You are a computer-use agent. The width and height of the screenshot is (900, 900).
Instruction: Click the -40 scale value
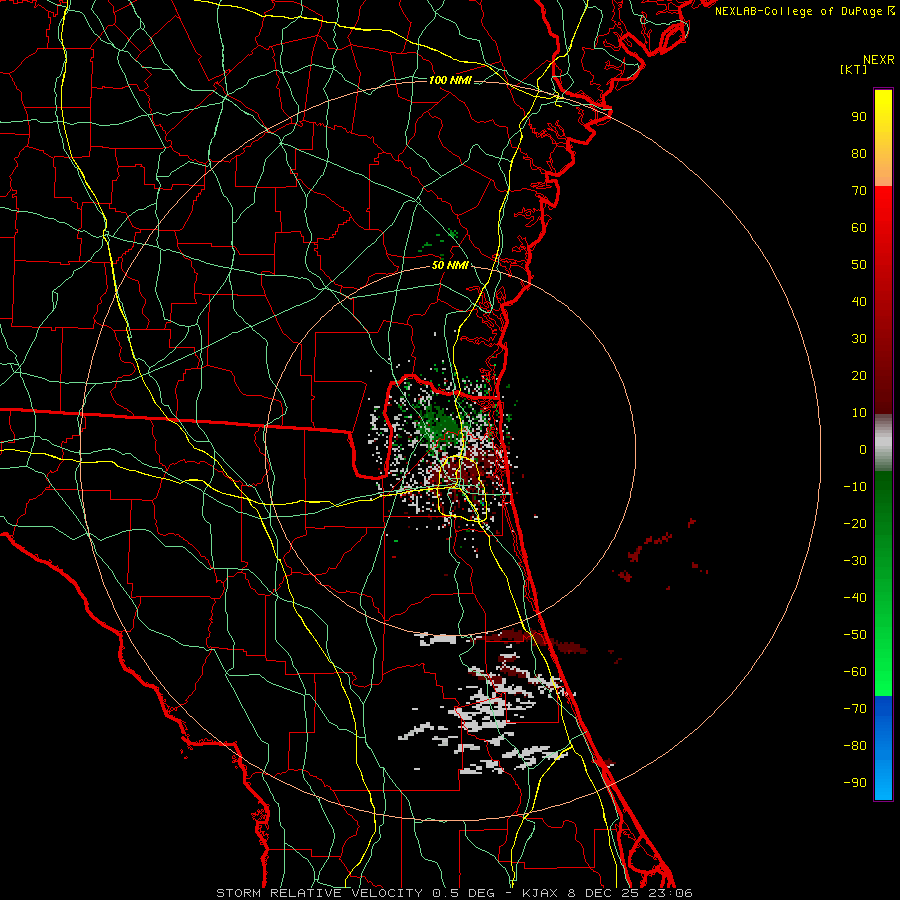tap(855, 598)
